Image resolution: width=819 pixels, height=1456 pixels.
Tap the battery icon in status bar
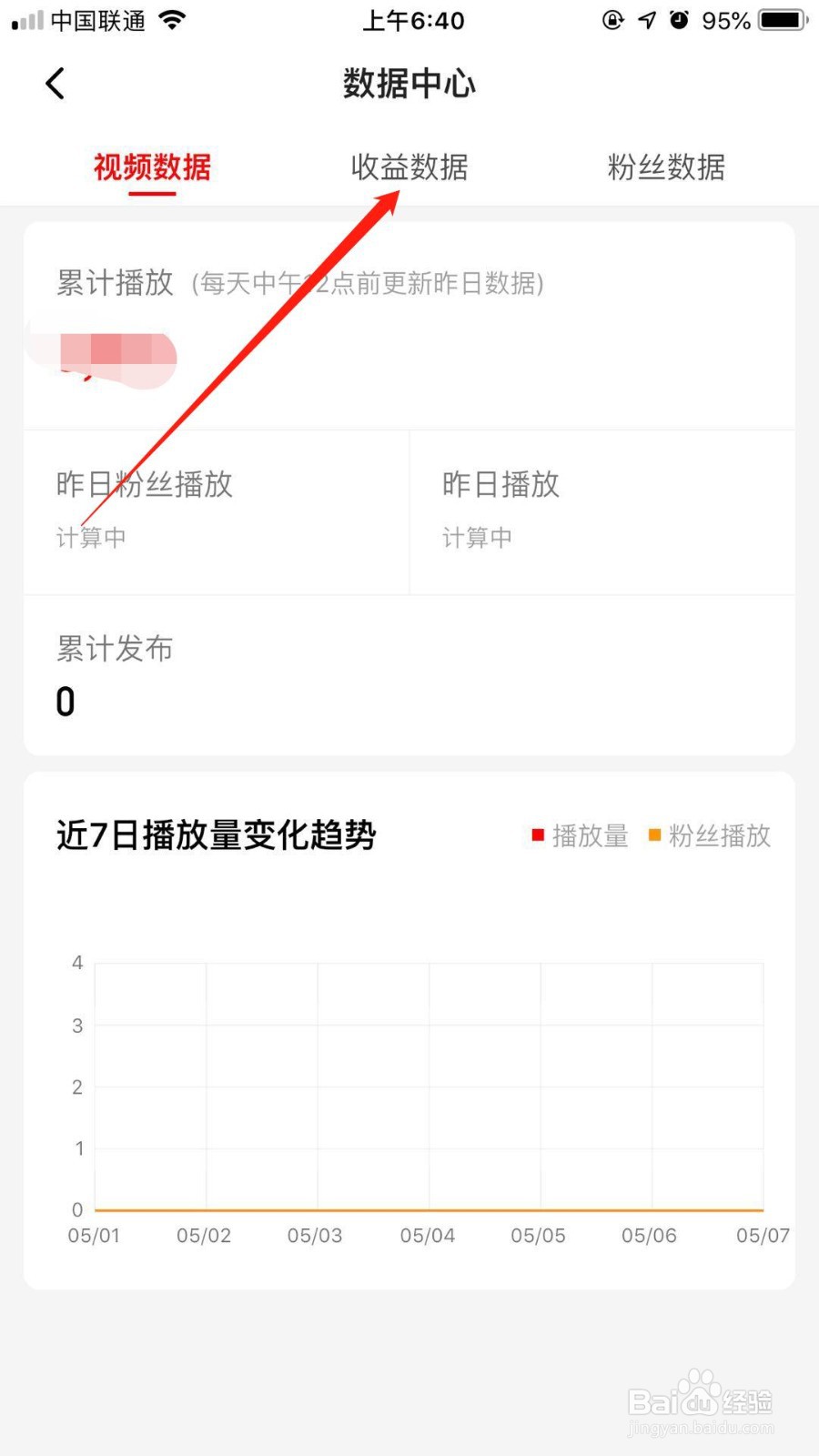pyautogui.click(x=784, y=20)
